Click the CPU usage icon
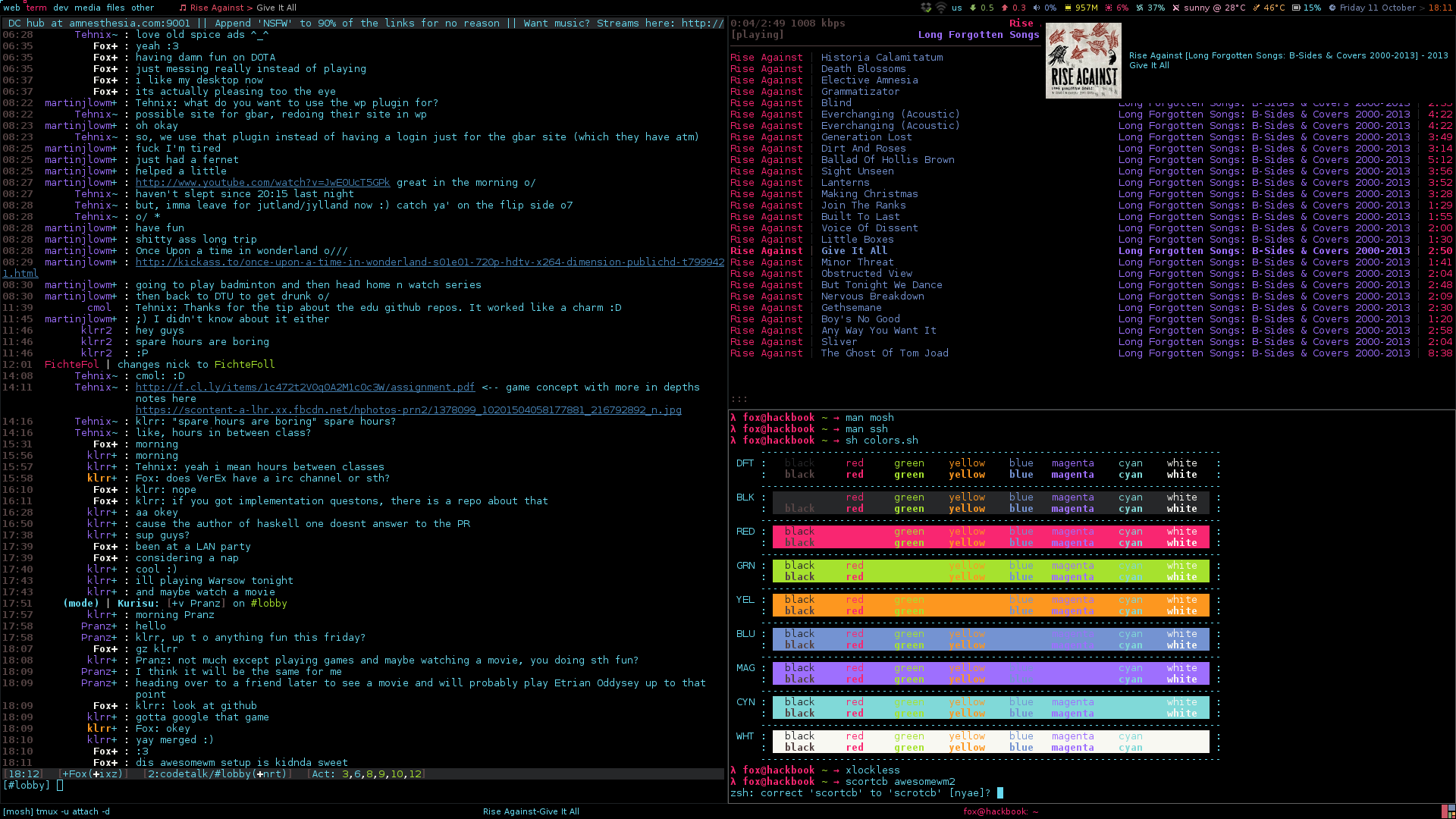The image size is (1456, 819). [x=1109, y=8]
